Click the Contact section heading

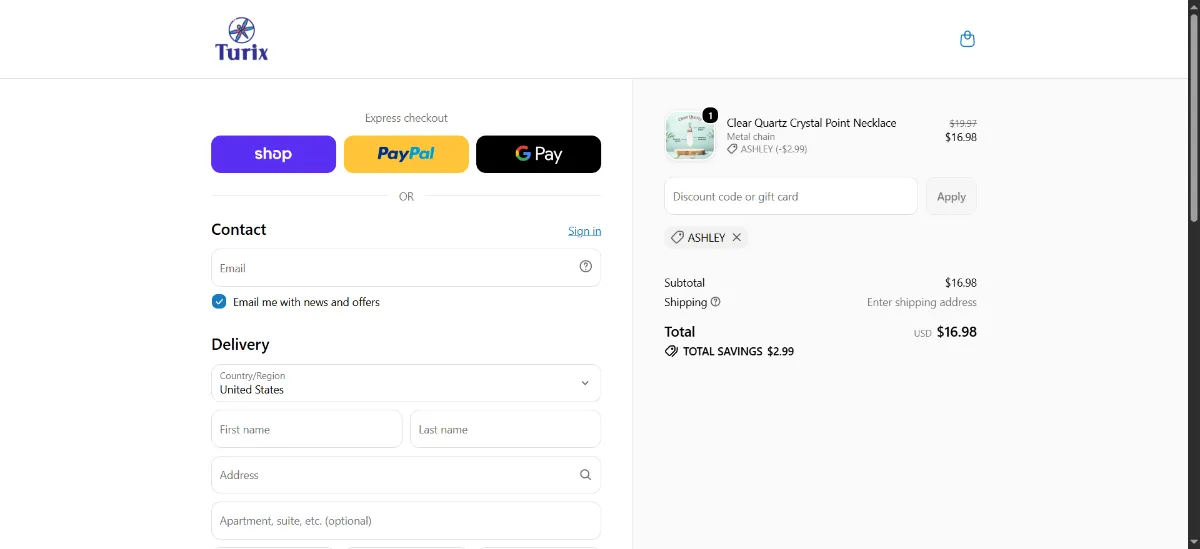pos(239,229)
